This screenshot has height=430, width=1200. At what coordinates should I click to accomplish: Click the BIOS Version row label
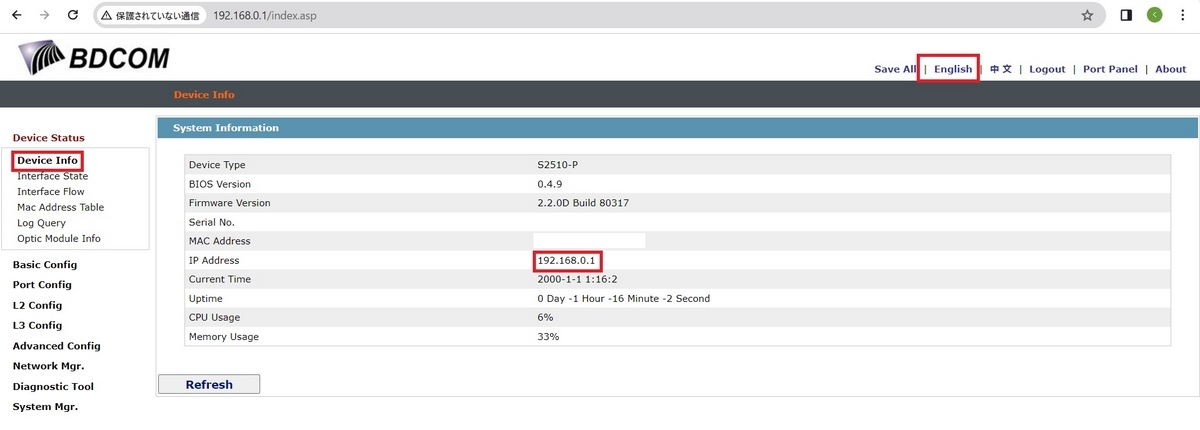point(220,184)
